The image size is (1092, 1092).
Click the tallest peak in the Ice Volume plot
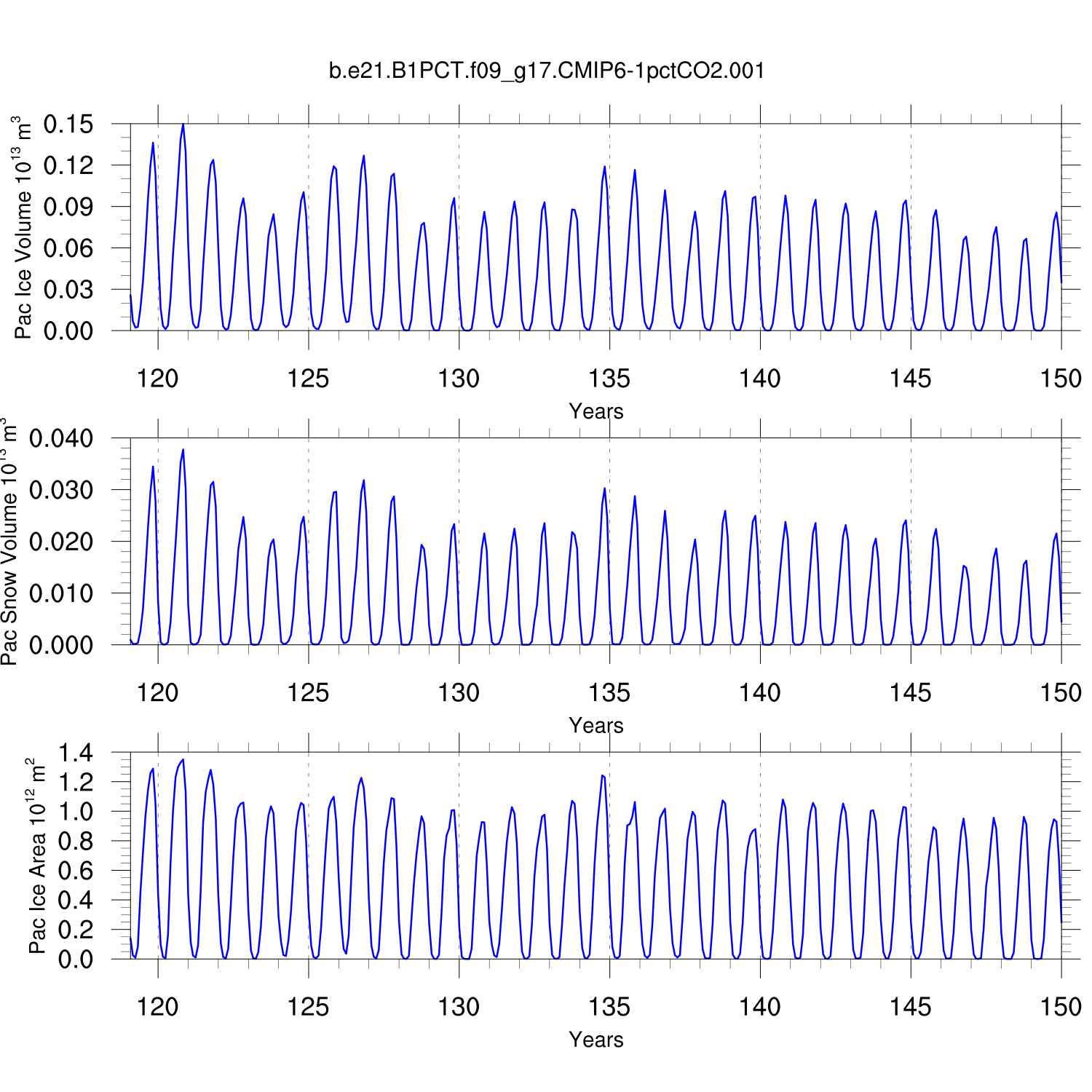tap(183, 125)
